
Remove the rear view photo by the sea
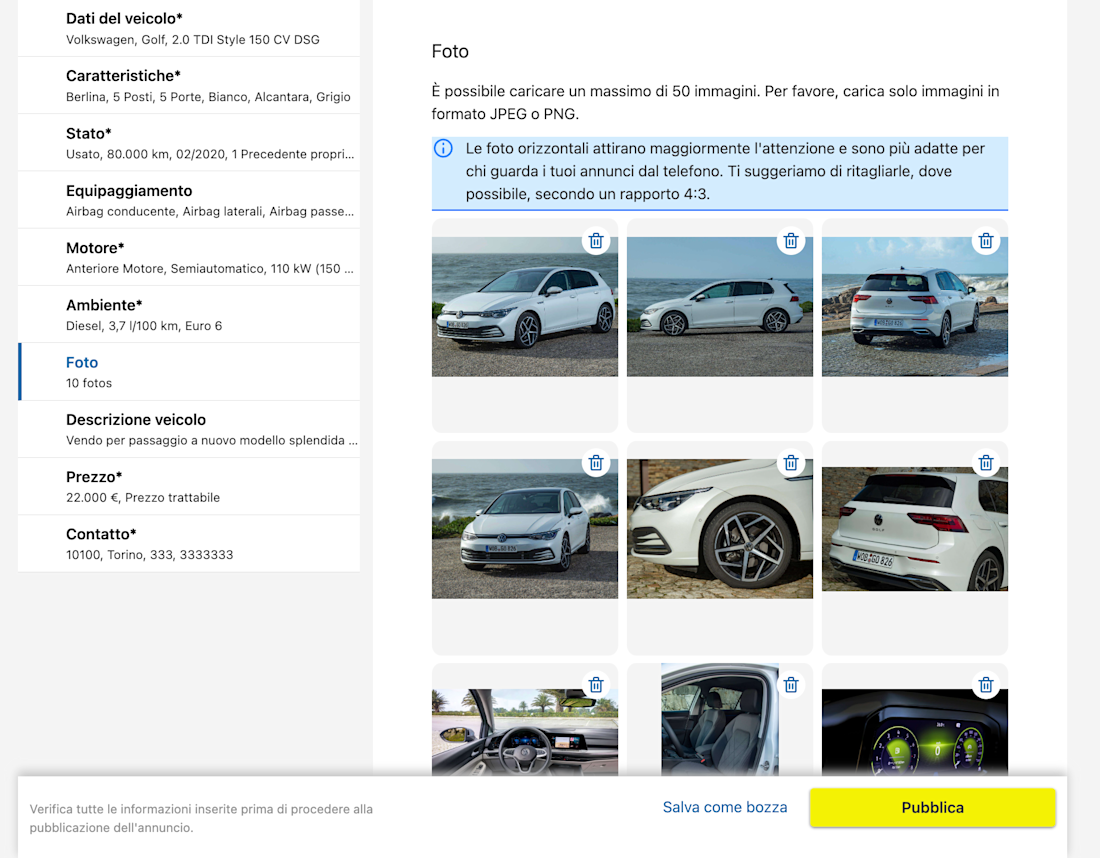tap(986, 241)
